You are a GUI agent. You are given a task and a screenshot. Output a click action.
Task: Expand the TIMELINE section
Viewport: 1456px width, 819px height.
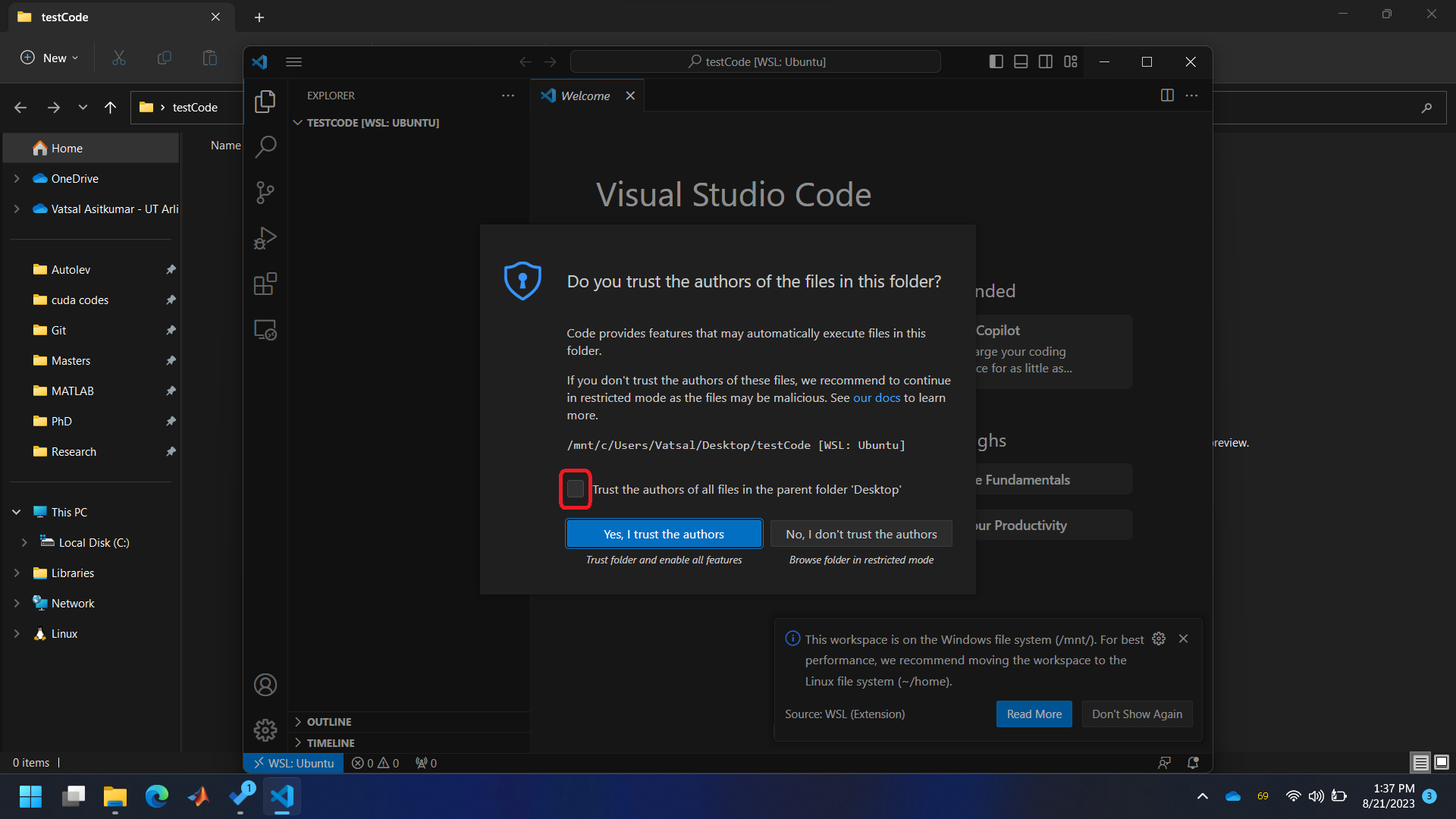pos(330,743)
